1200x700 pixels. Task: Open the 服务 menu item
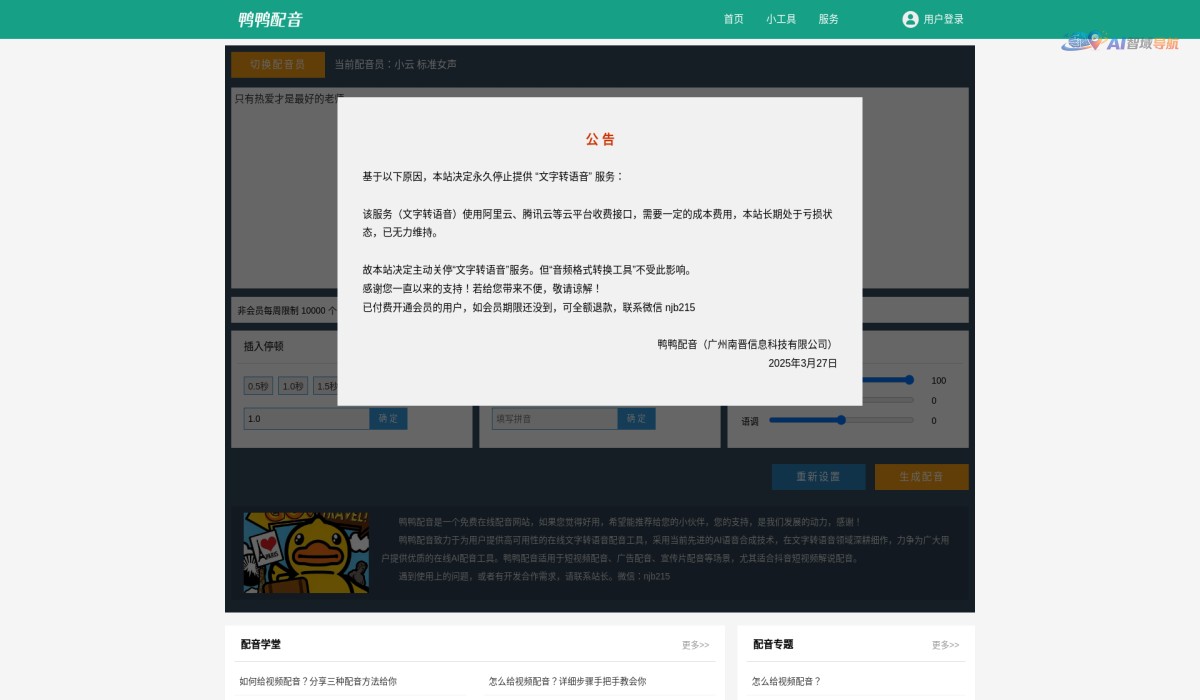click(828, 18)
